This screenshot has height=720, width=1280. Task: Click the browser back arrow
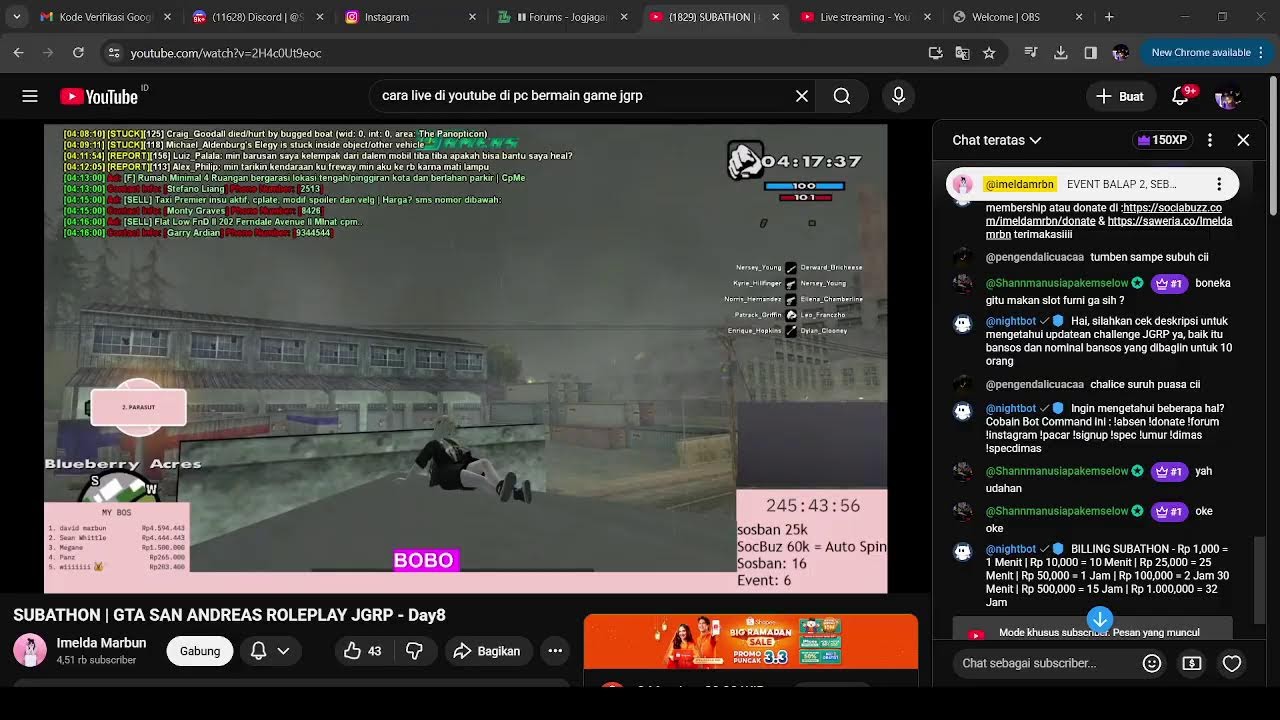click(x=19, y=53)
